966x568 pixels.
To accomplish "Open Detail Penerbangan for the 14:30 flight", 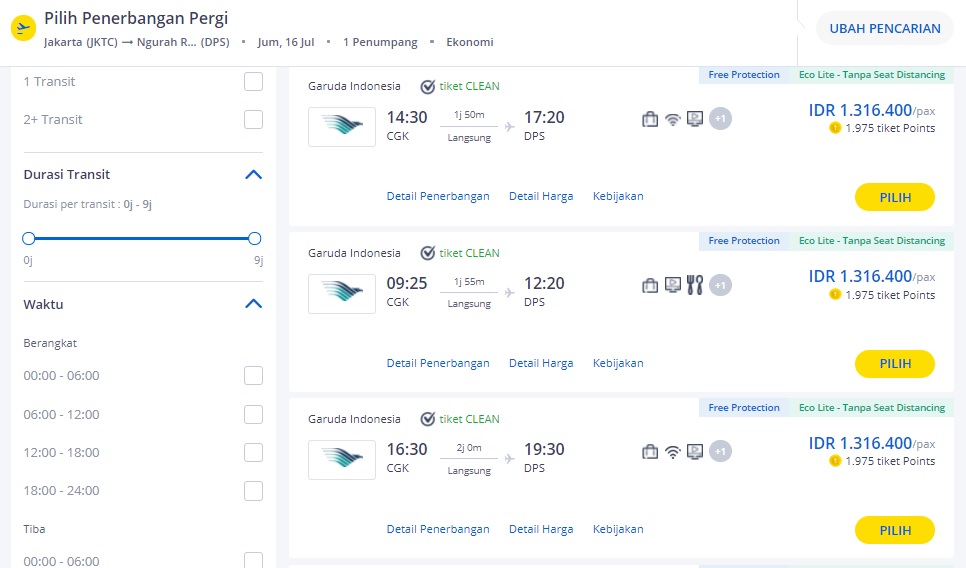I will point(438,197).
